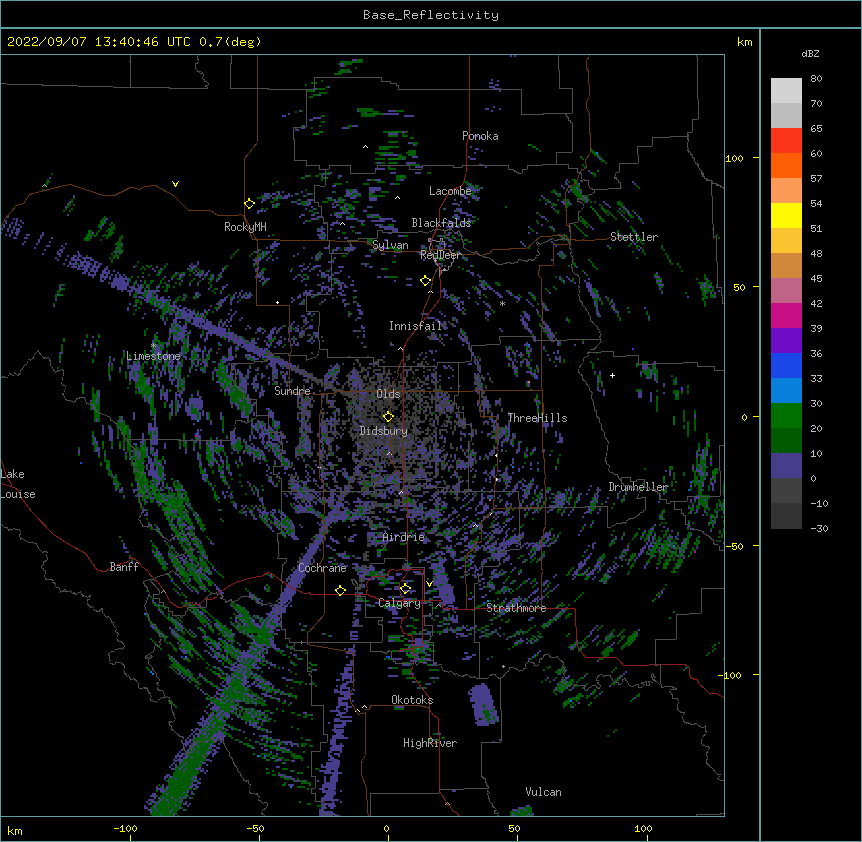Pick the orange 57-60 dBZ legend swatch

[786, 165]
